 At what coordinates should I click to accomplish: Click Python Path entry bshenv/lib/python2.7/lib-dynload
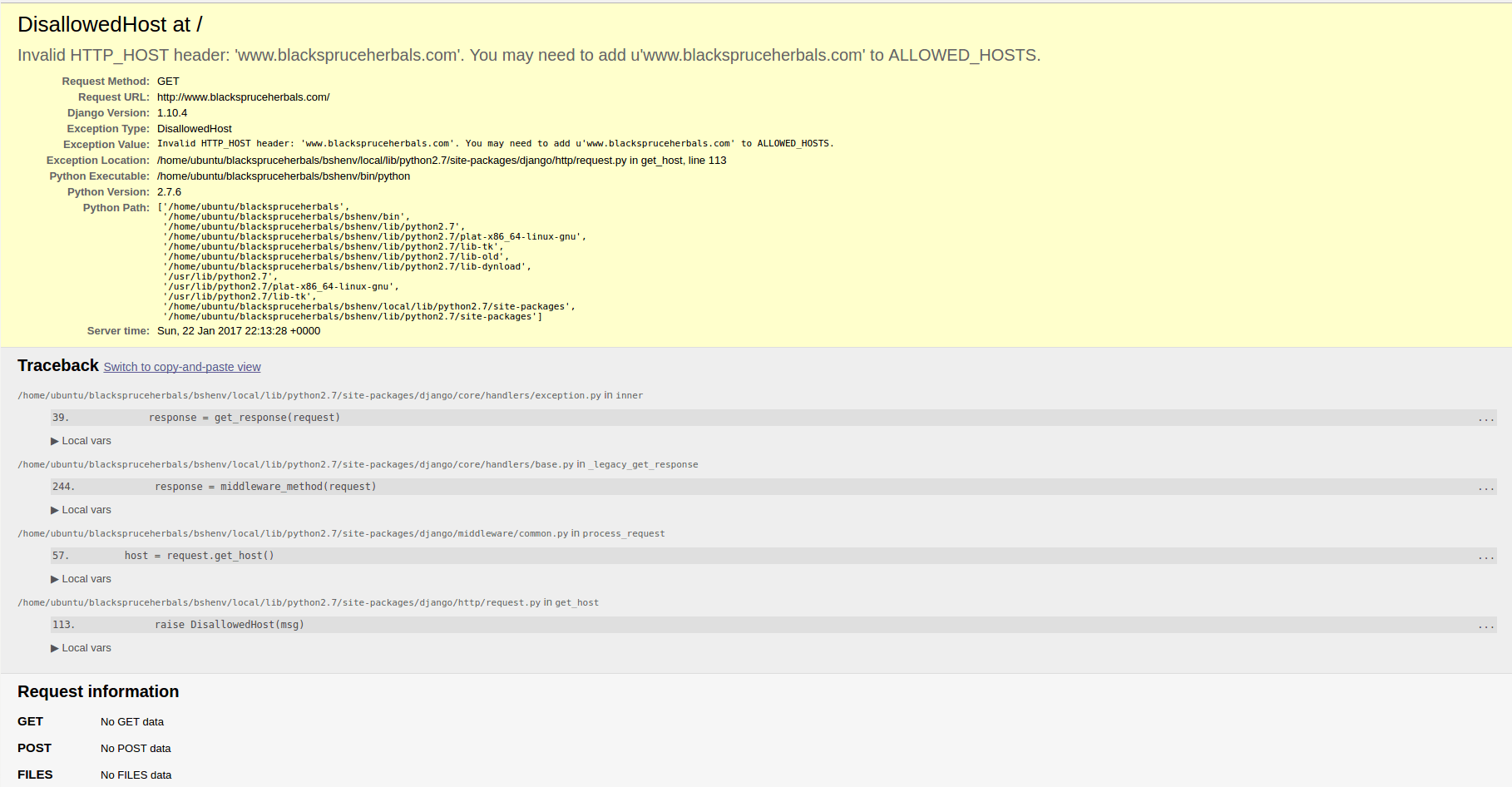pyautogui.click(x=347, y=266)
